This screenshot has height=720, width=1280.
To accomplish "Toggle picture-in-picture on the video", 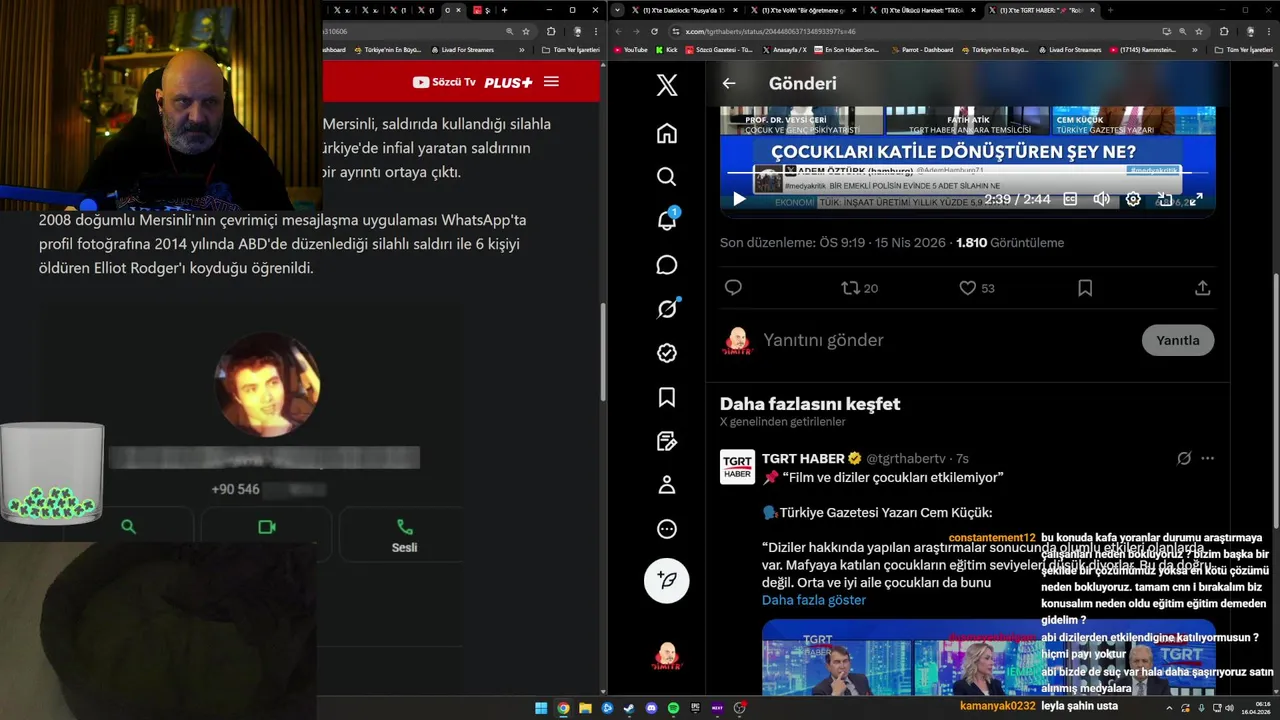I will [x=1165, y=199].
